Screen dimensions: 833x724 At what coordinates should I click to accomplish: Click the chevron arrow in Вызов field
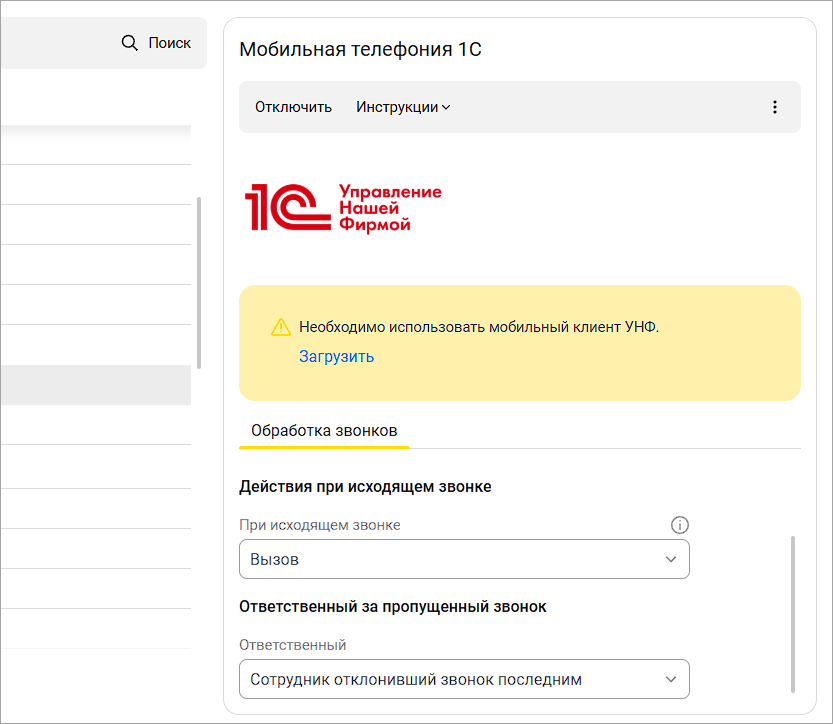[671, 560]
